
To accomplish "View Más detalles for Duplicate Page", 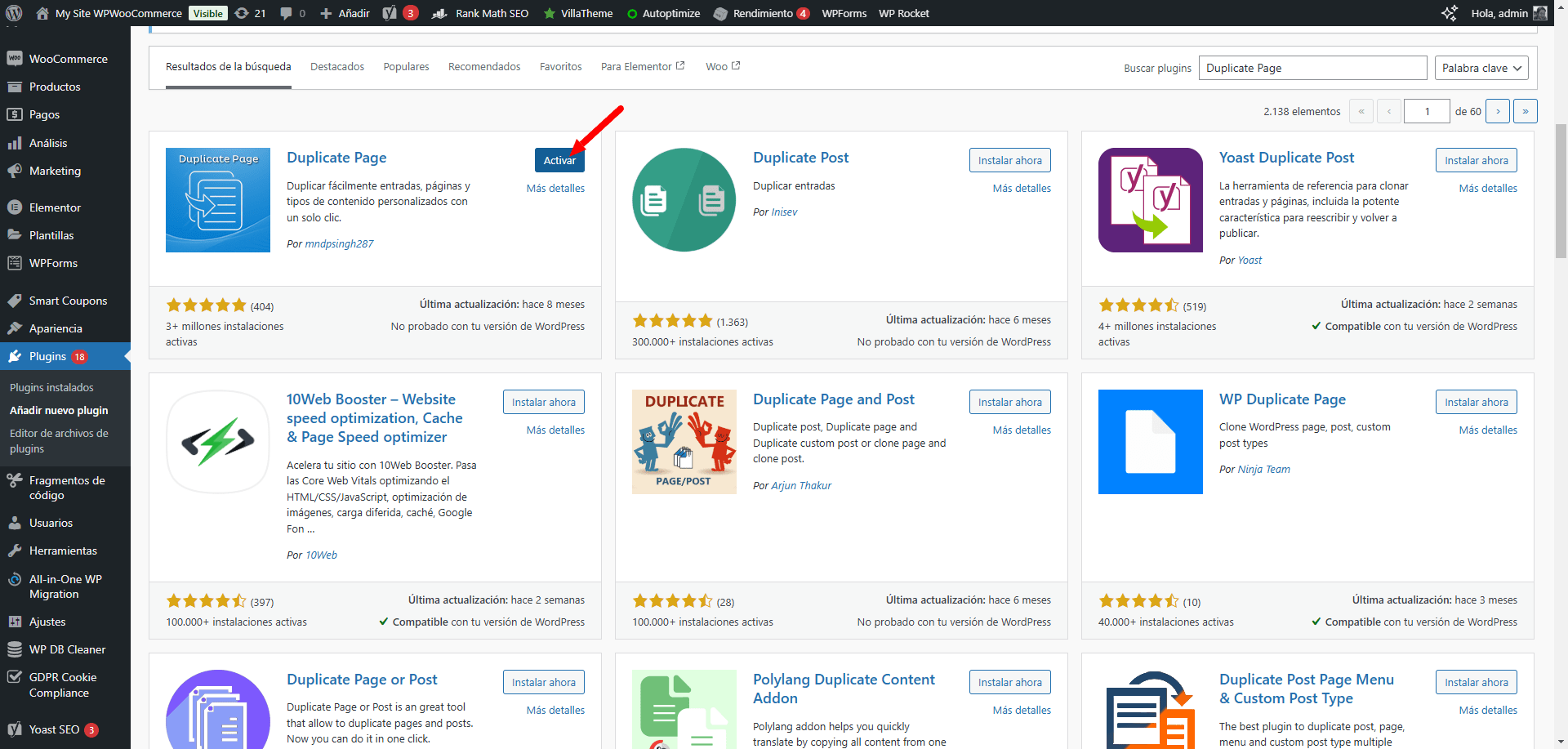I will point(555,188).
